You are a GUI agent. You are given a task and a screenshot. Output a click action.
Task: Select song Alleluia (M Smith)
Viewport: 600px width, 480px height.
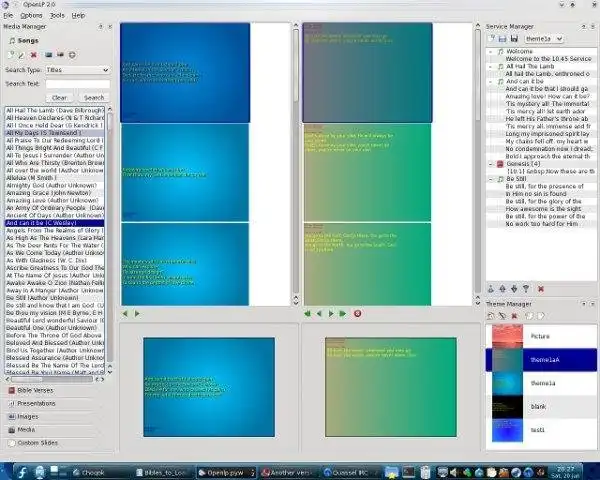coord(55,178)
